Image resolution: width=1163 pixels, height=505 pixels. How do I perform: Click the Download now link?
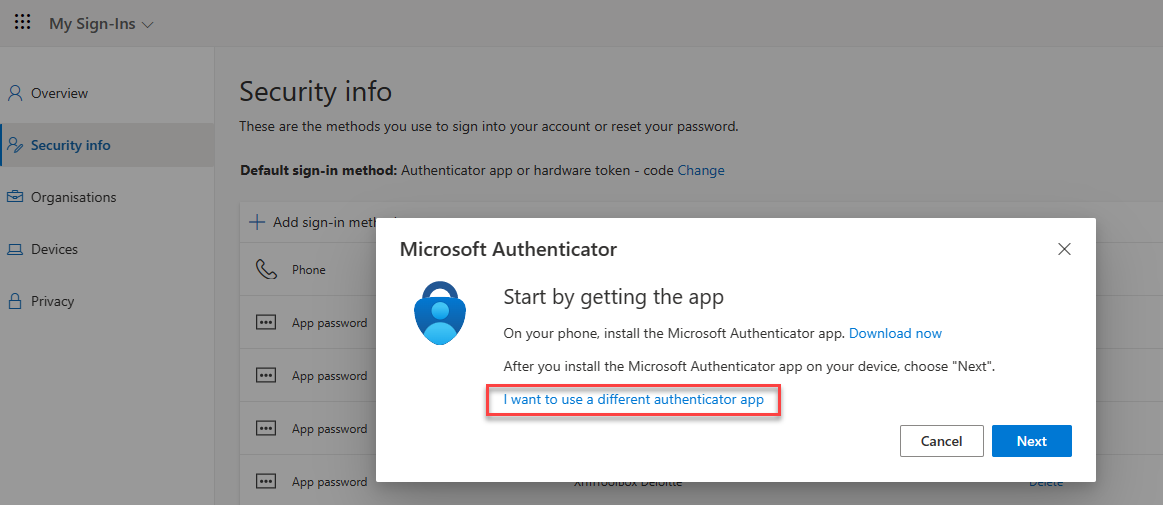click(895, 333)
